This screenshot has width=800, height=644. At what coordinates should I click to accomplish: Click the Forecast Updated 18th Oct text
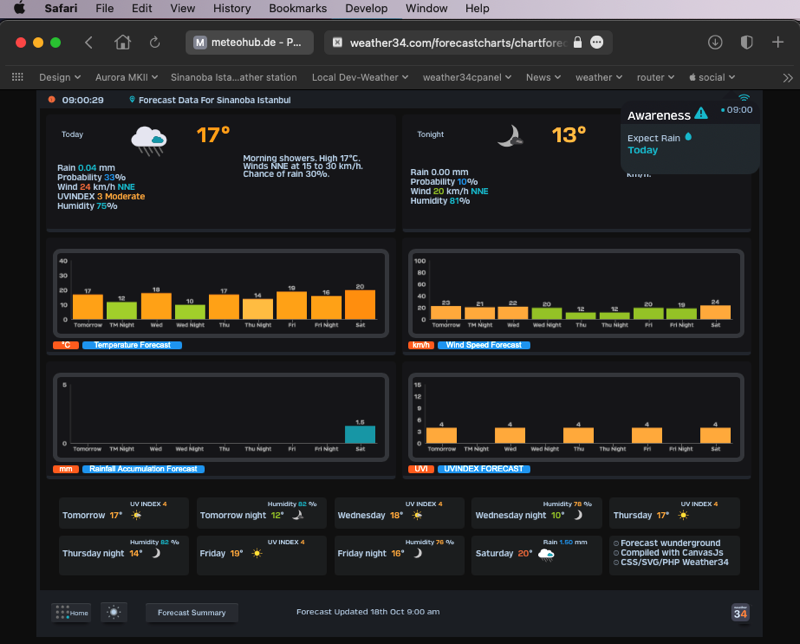coord(368,611)
